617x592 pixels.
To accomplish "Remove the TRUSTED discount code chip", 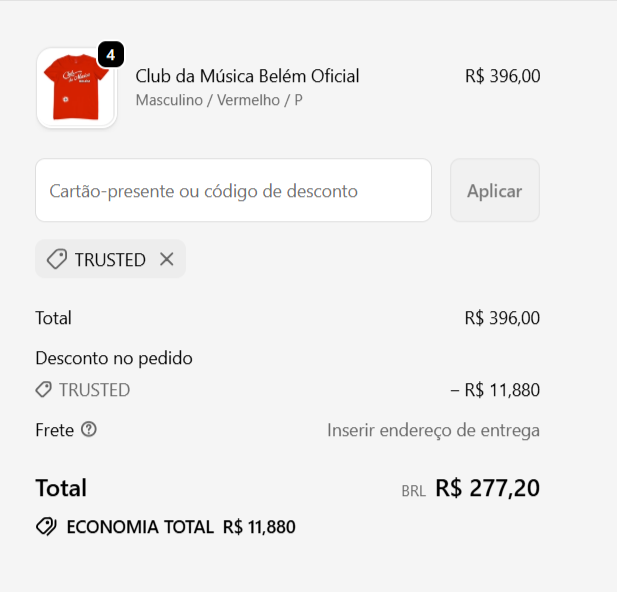I will (167, 259).
